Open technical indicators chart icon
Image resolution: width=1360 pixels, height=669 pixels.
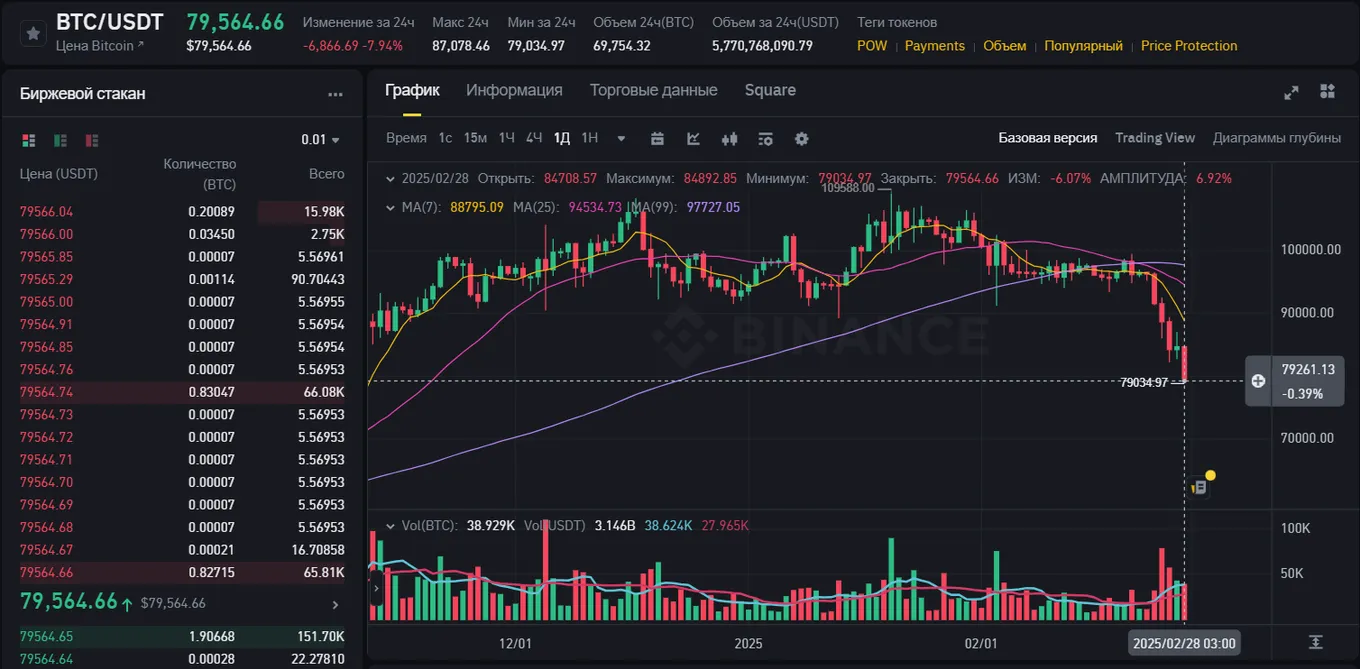point(693,138)
